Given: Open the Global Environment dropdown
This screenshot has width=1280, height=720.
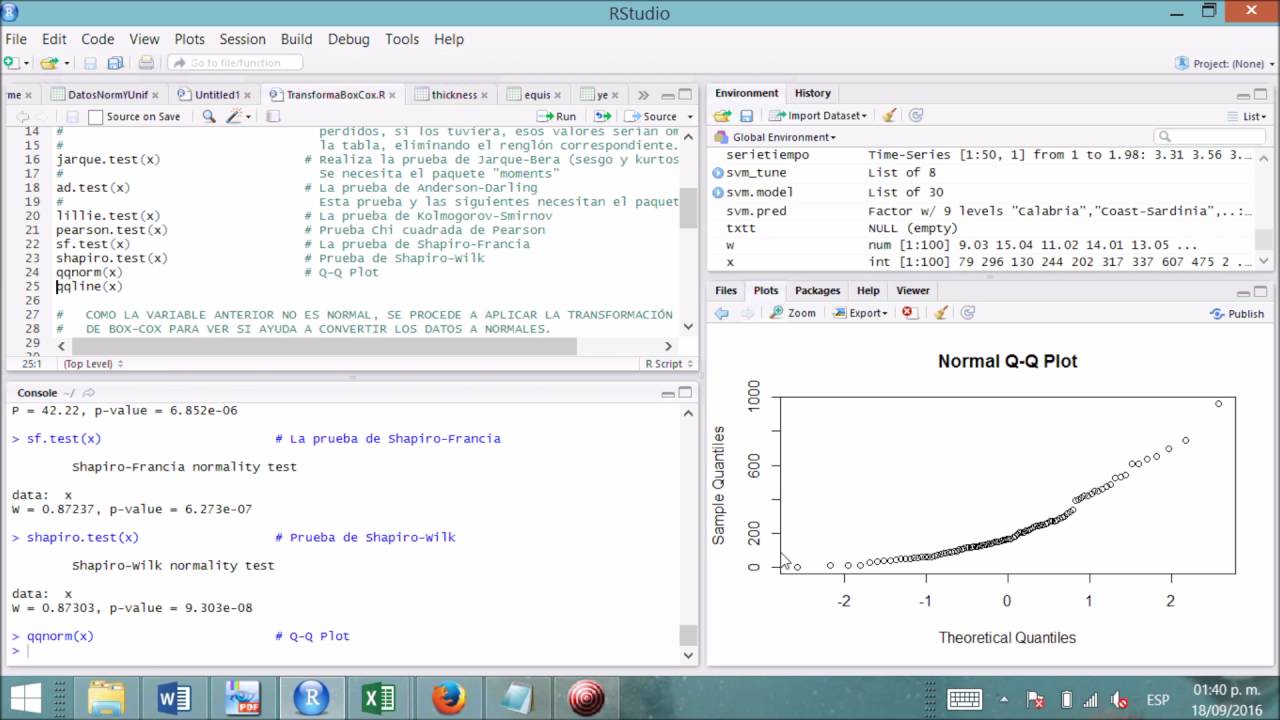Looking at the screenshot, I should coord(775,137).
